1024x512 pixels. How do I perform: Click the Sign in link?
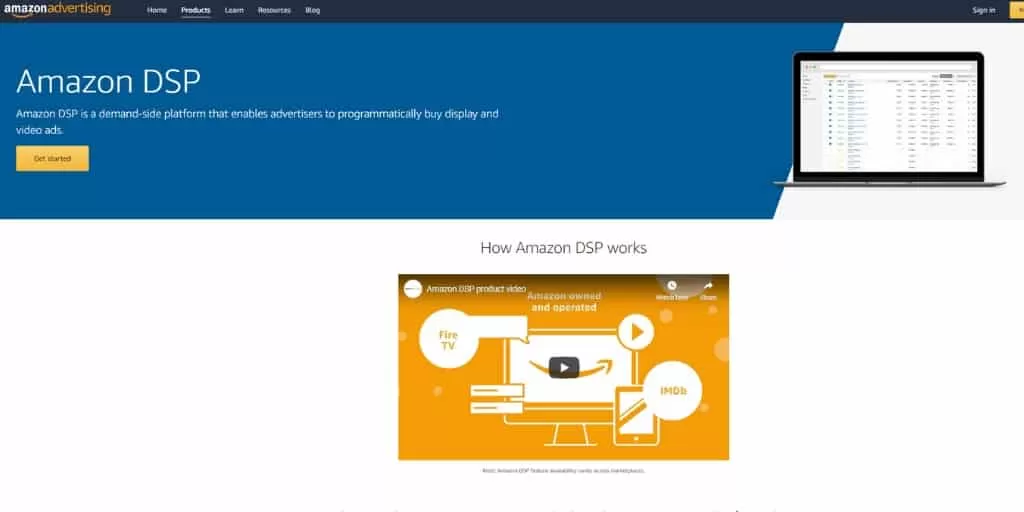(x=984, y=10)
